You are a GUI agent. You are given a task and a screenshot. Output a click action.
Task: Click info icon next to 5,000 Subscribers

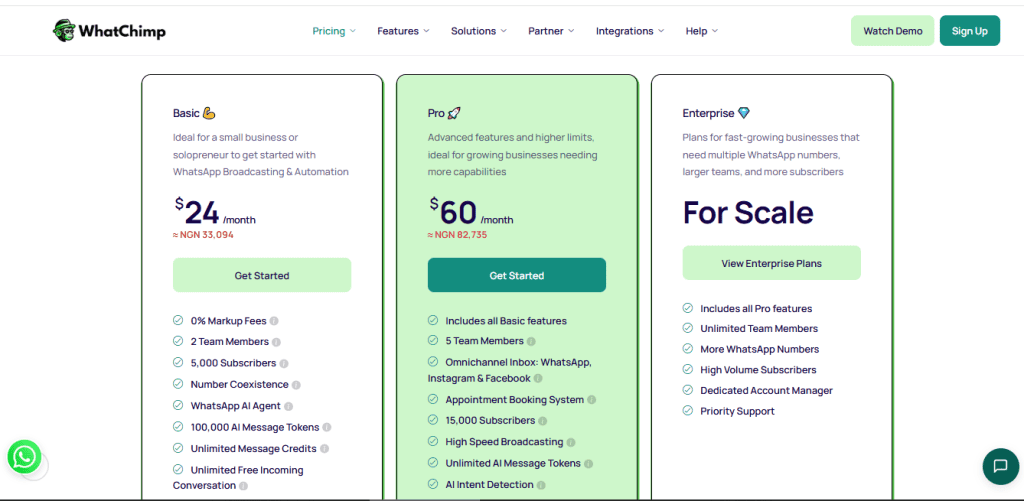[285, 363]
